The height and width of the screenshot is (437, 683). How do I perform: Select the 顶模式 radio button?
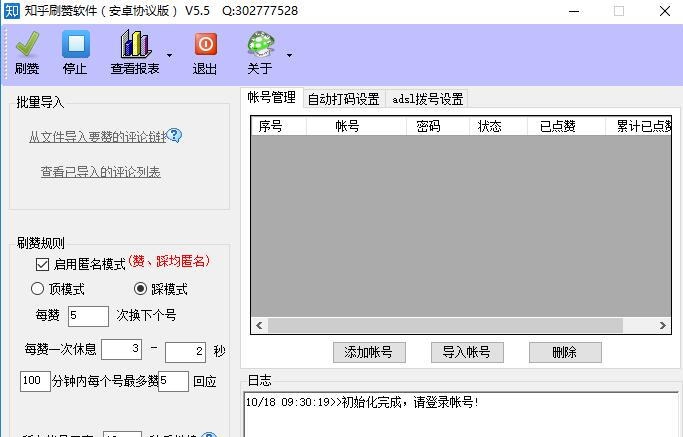pos(37,288)
